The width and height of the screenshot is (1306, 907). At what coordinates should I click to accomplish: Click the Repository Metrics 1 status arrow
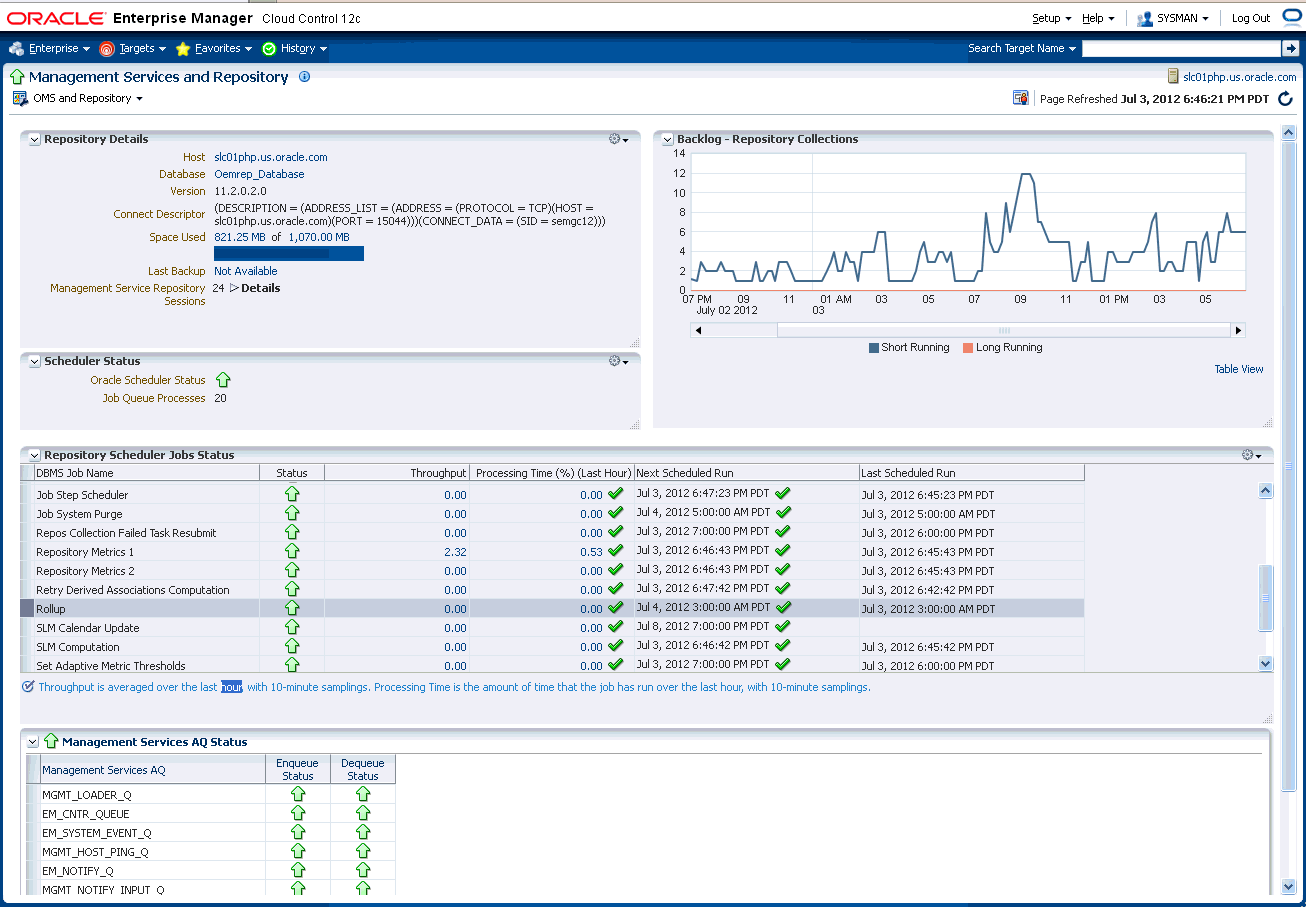(x=292, y=551)
